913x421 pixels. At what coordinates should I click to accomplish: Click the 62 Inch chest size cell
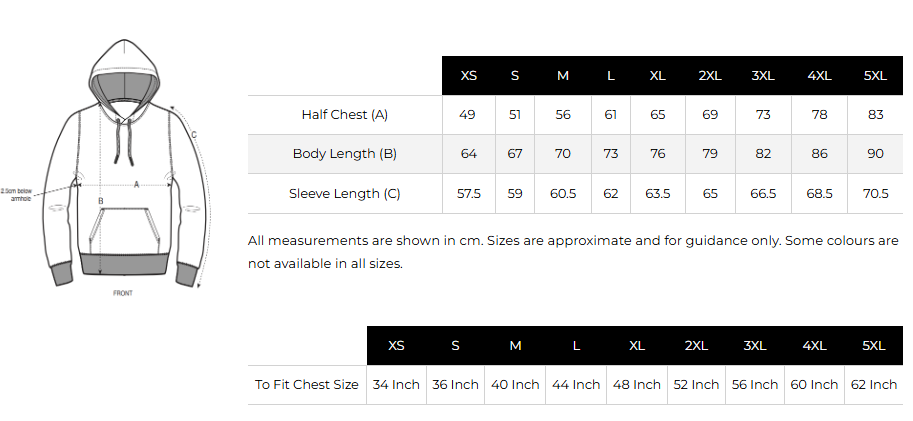coord(874,384)
